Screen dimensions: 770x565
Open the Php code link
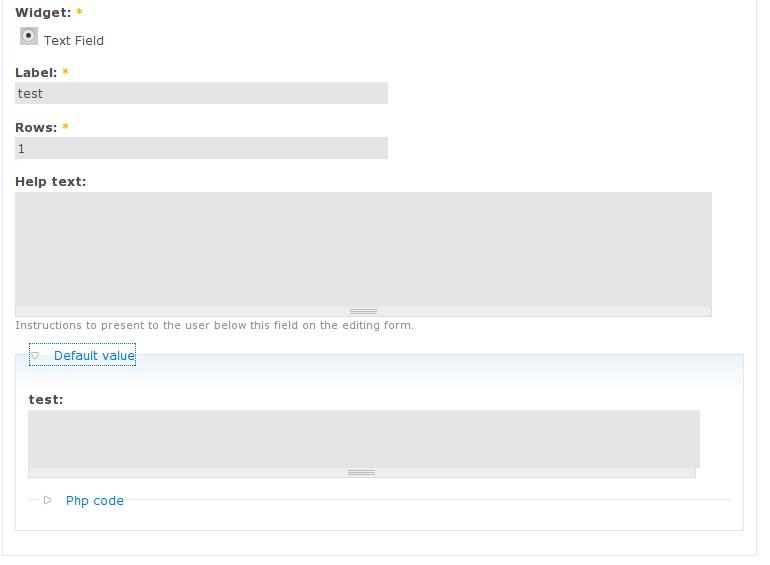(x=95, y=501)
